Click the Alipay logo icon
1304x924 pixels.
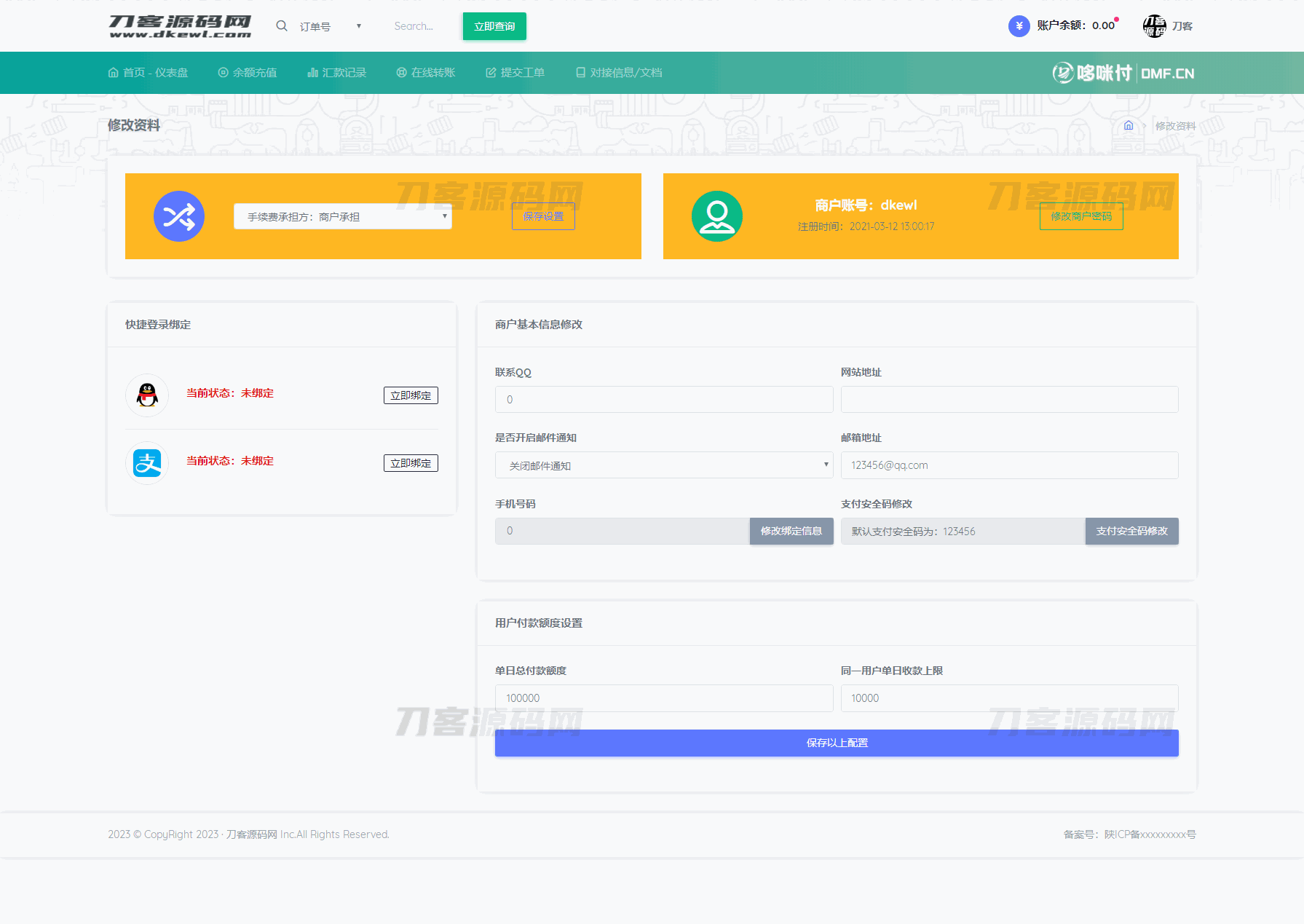click(x=147, y=463)
